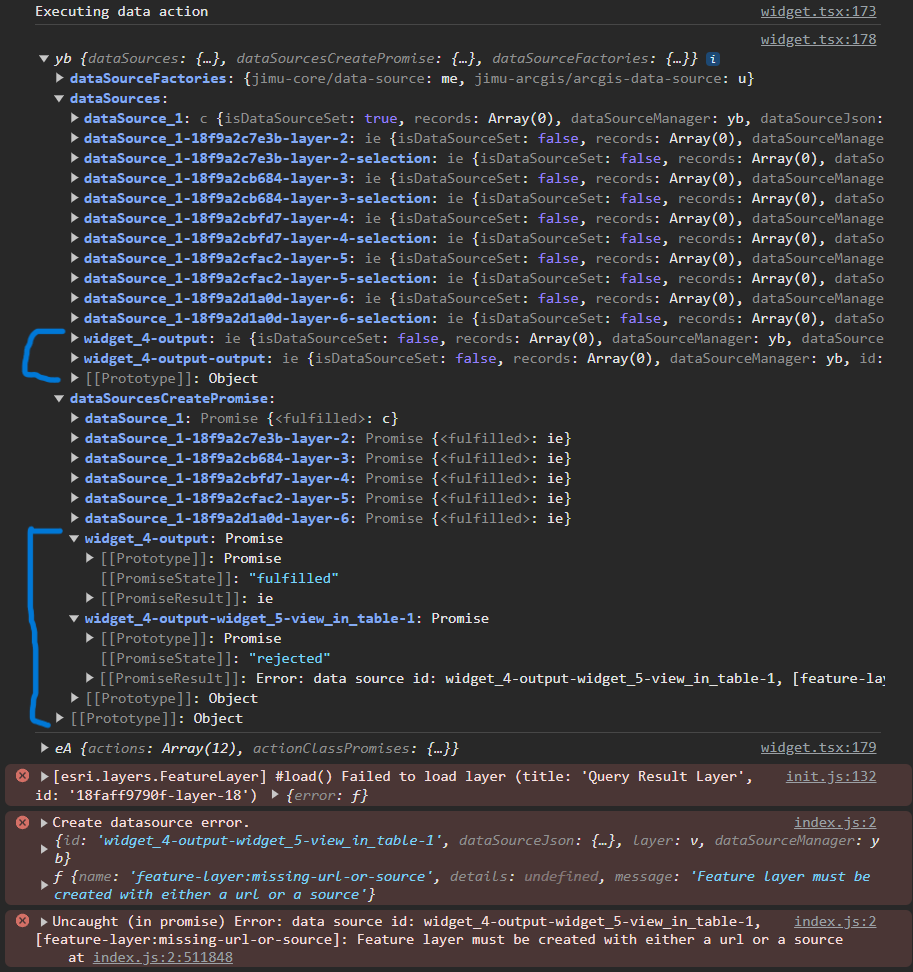Click the "Executing data action" log message

click(x=121, y=12)
